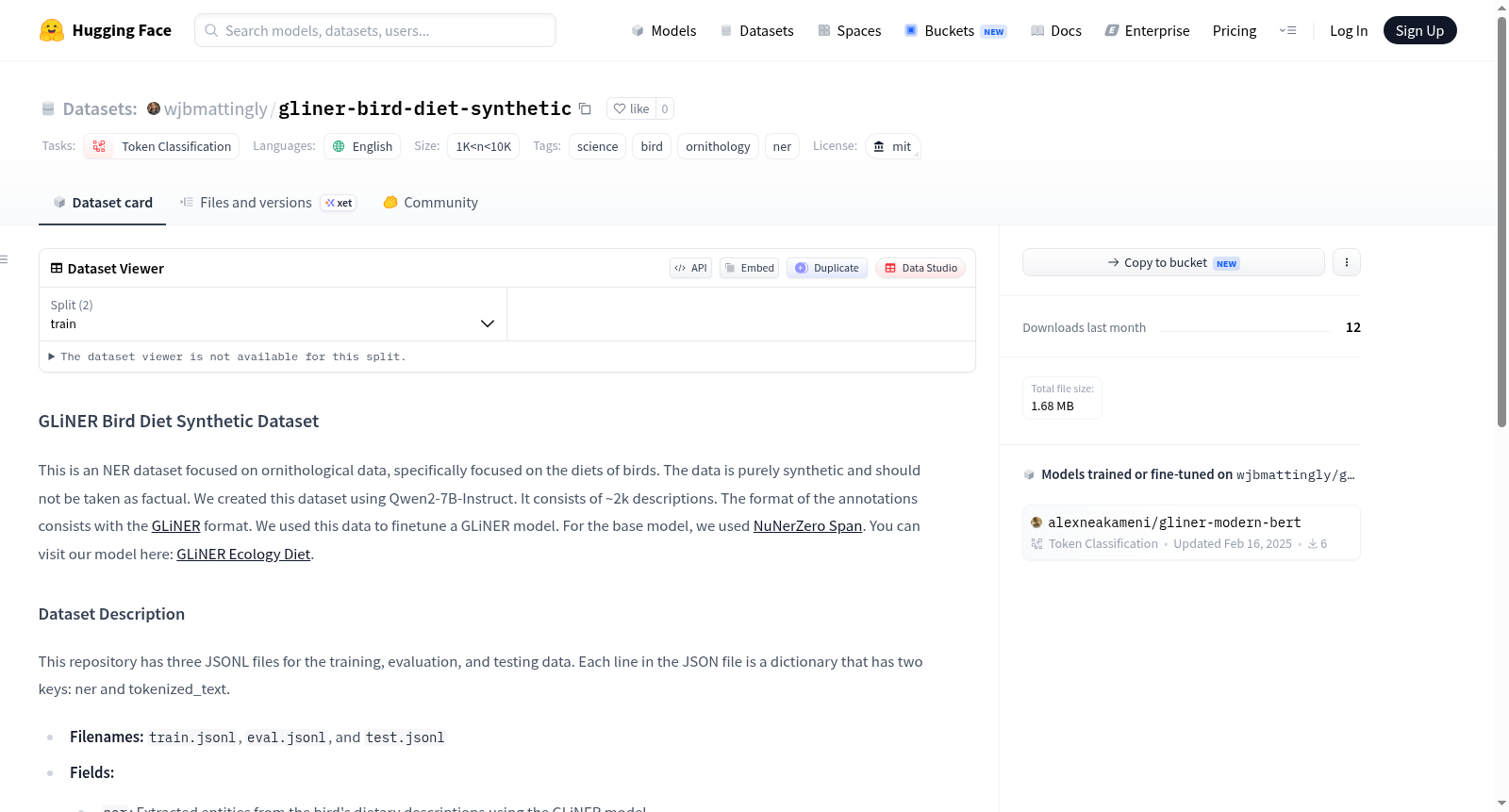
Task: Copy dataset name with the copy icon
Action: click(585, 108)
